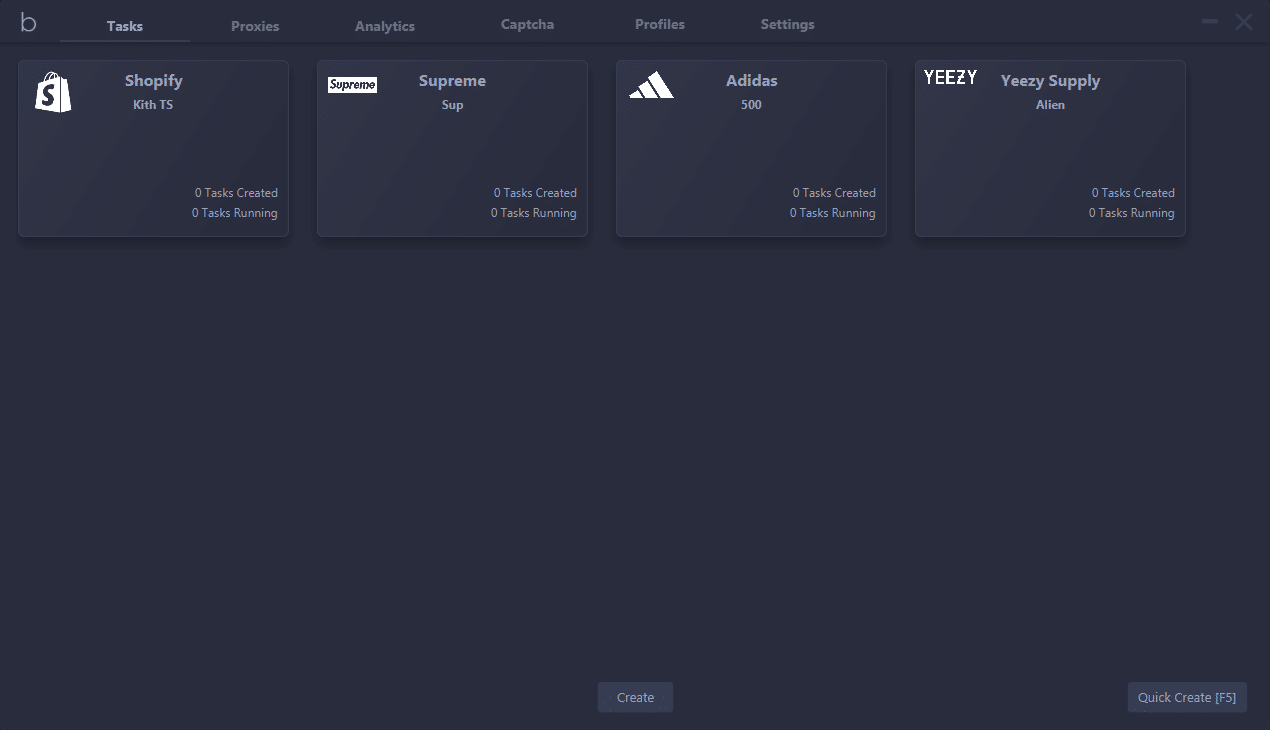Screen dimensions: 1270x730
Task: Click the Shopify bag logo icon
Action: 53,92
